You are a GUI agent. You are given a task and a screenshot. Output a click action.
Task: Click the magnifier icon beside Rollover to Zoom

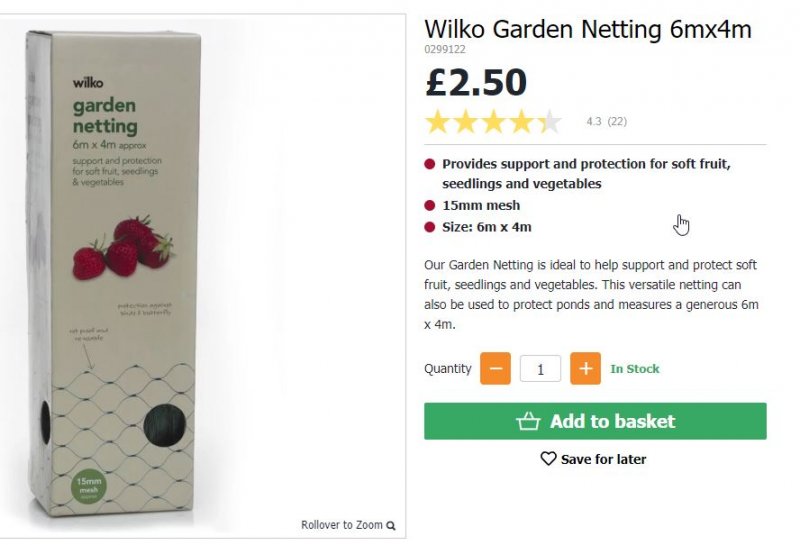click(x=391, y=525)
